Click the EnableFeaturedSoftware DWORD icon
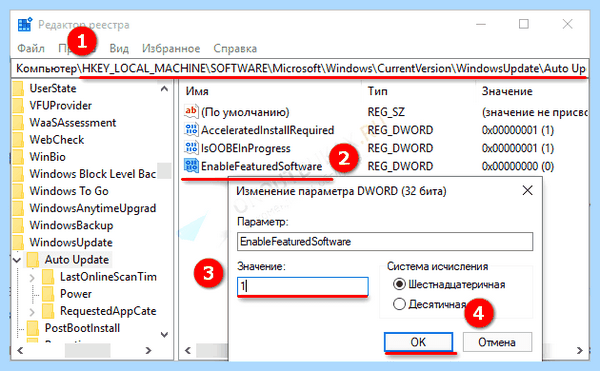Screen dimensions: 600x371 (191, 166)
